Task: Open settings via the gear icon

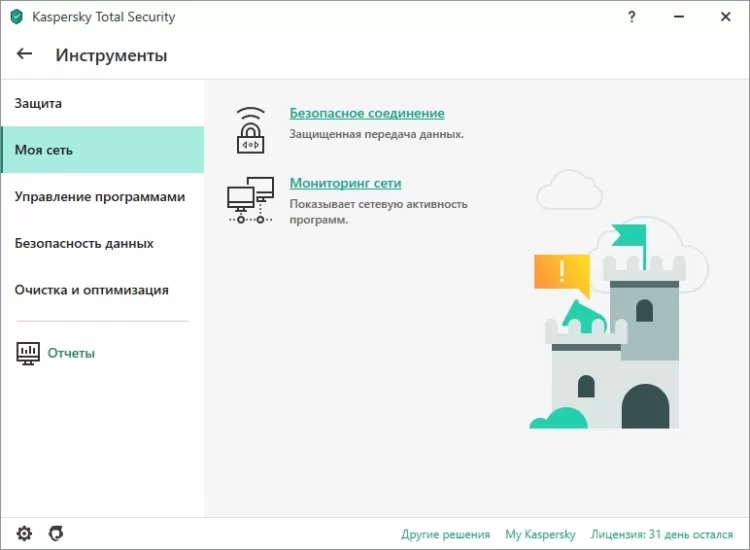Action: (24, 533)
